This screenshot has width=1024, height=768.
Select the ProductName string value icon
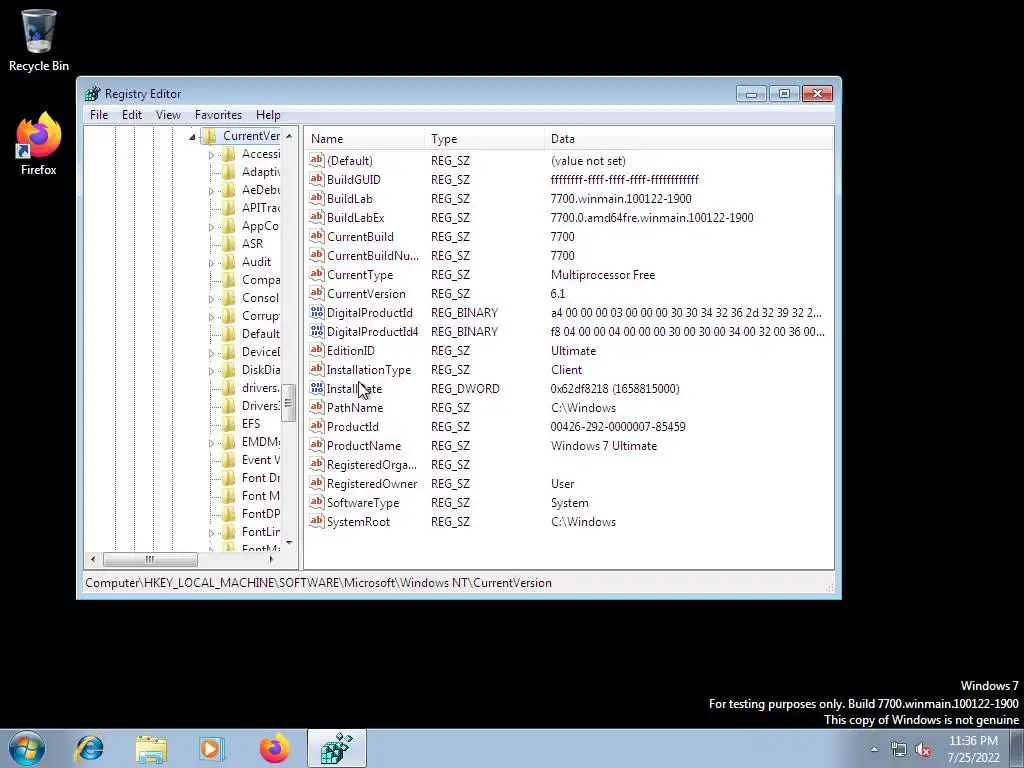point(317,445)
